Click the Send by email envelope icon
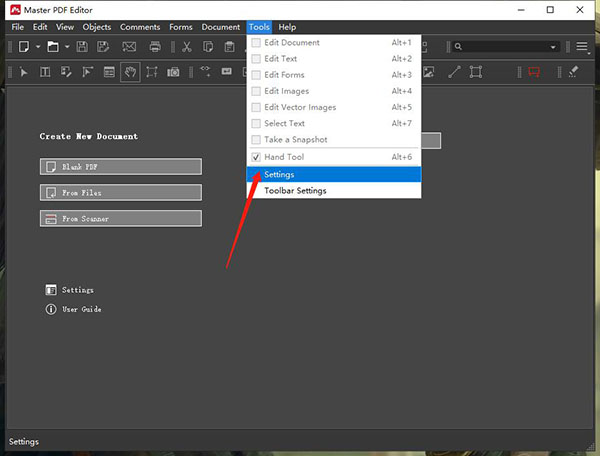The image size is (600, 456). 129,47
